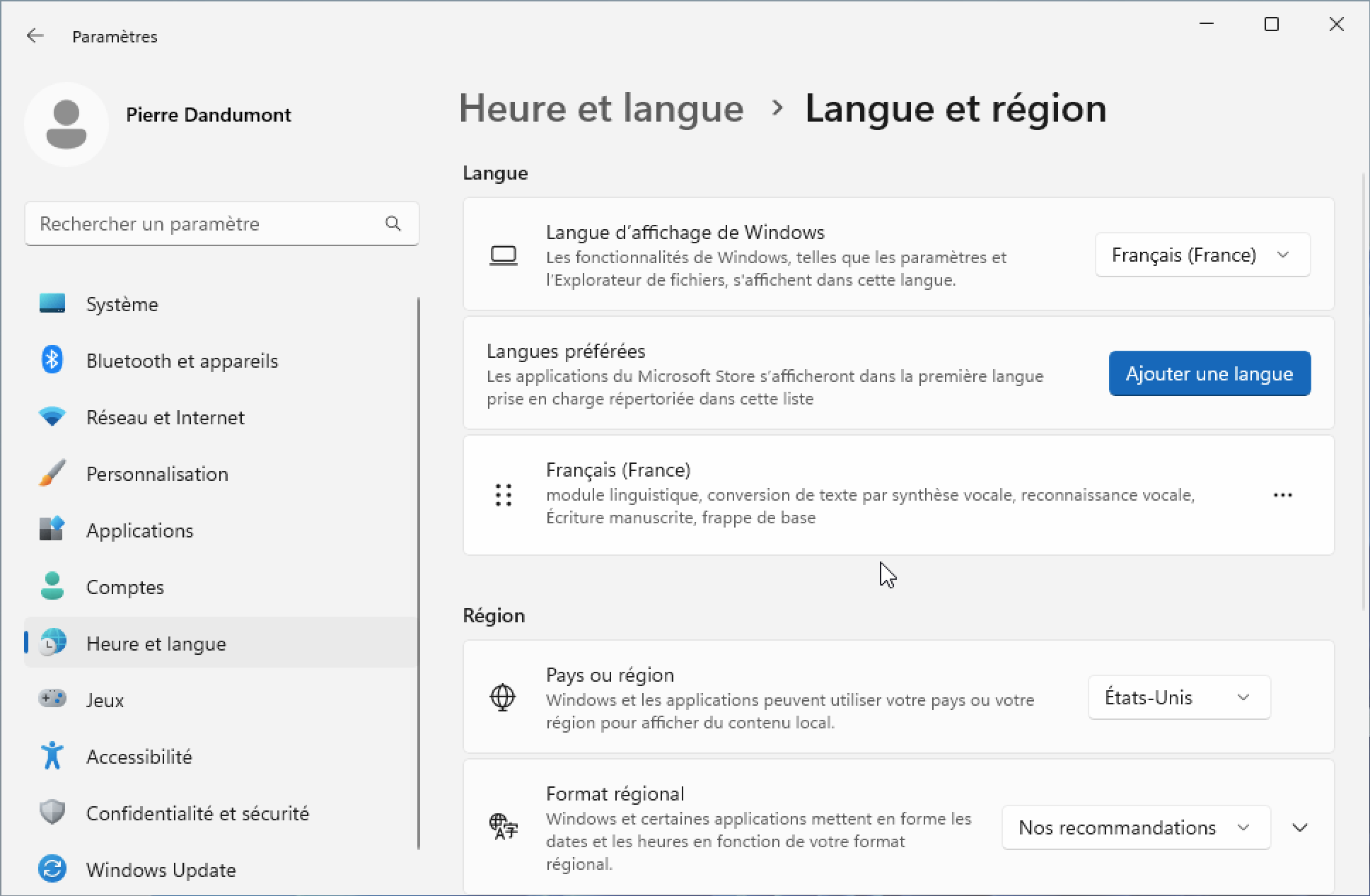
Task: Click the Français (France) language entry
Action: tap(898, 495)
